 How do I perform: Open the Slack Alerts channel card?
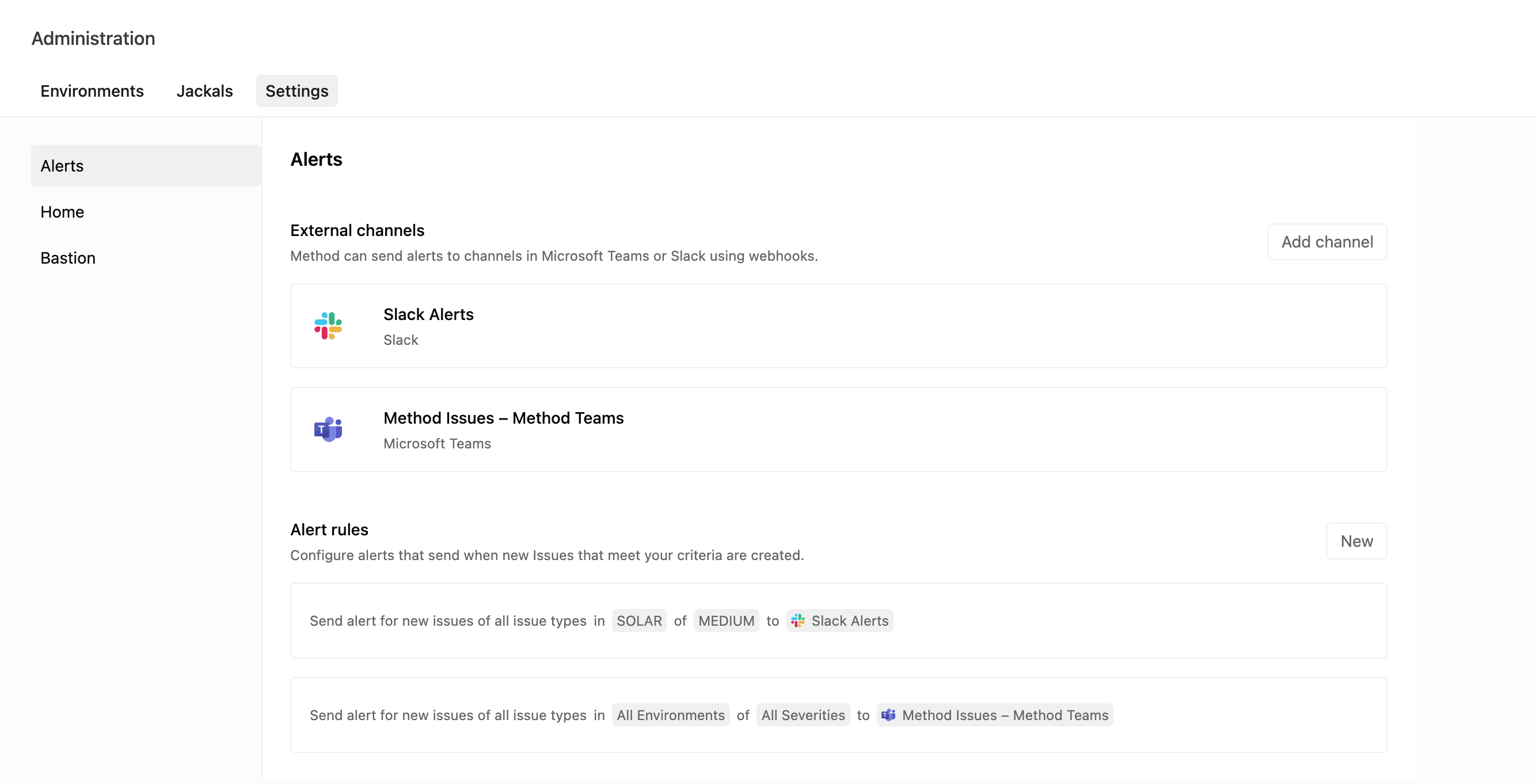838,326
